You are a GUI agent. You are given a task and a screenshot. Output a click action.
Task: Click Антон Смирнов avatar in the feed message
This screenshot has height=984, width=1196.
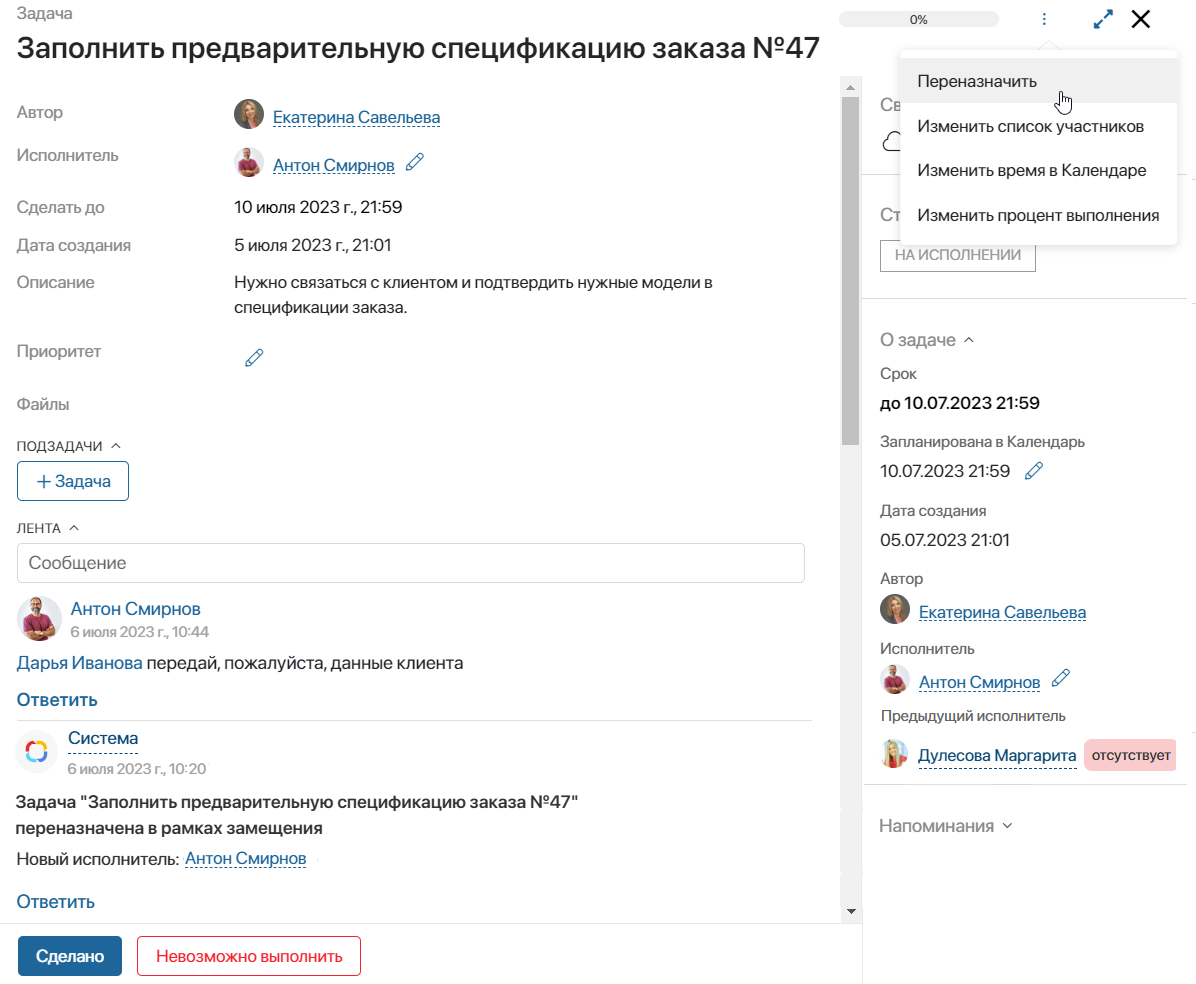pos(39,618)
